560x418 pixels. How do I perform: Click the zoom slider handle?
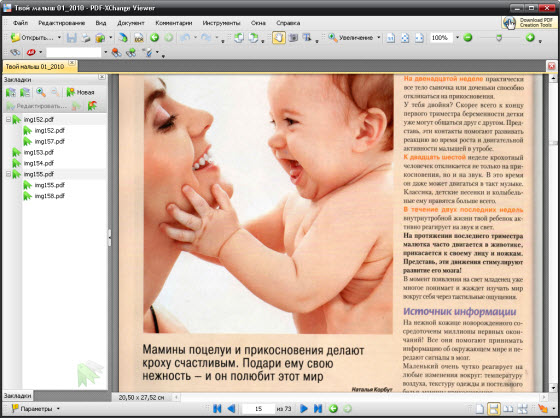(499, 38)
